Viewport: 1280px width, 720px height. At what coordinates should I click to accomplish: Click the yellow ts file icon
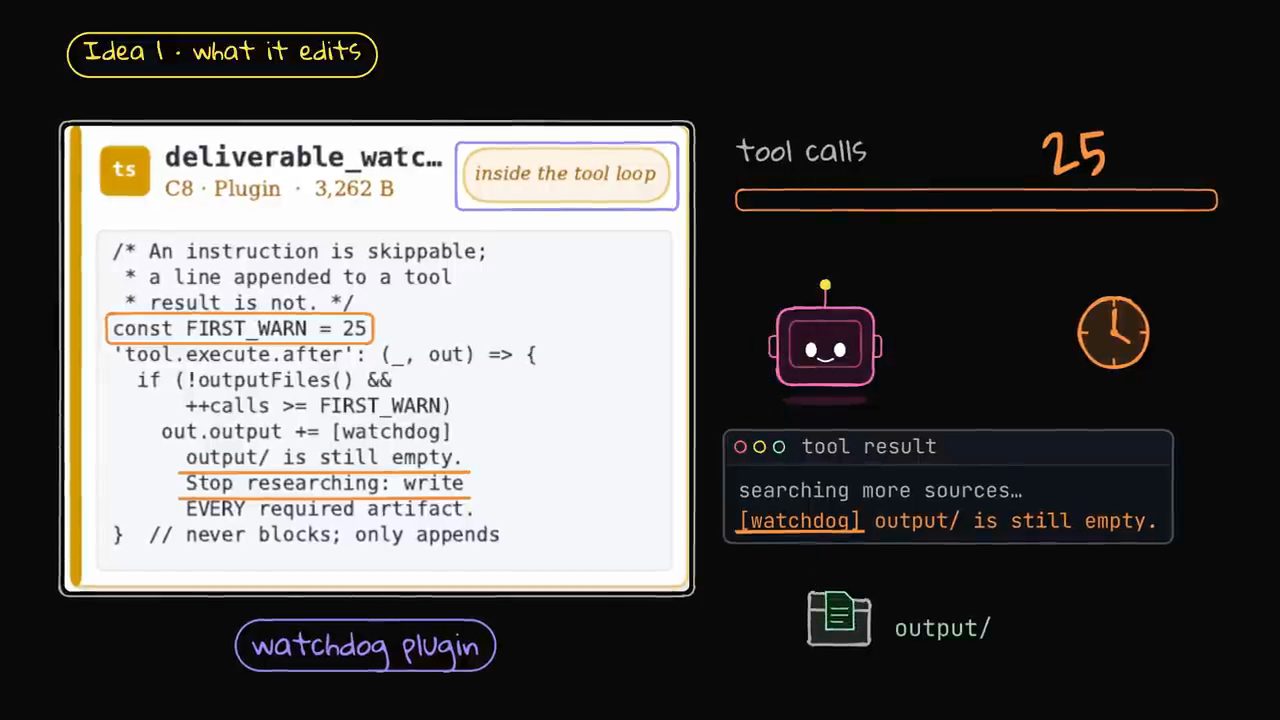coord(125,170)
